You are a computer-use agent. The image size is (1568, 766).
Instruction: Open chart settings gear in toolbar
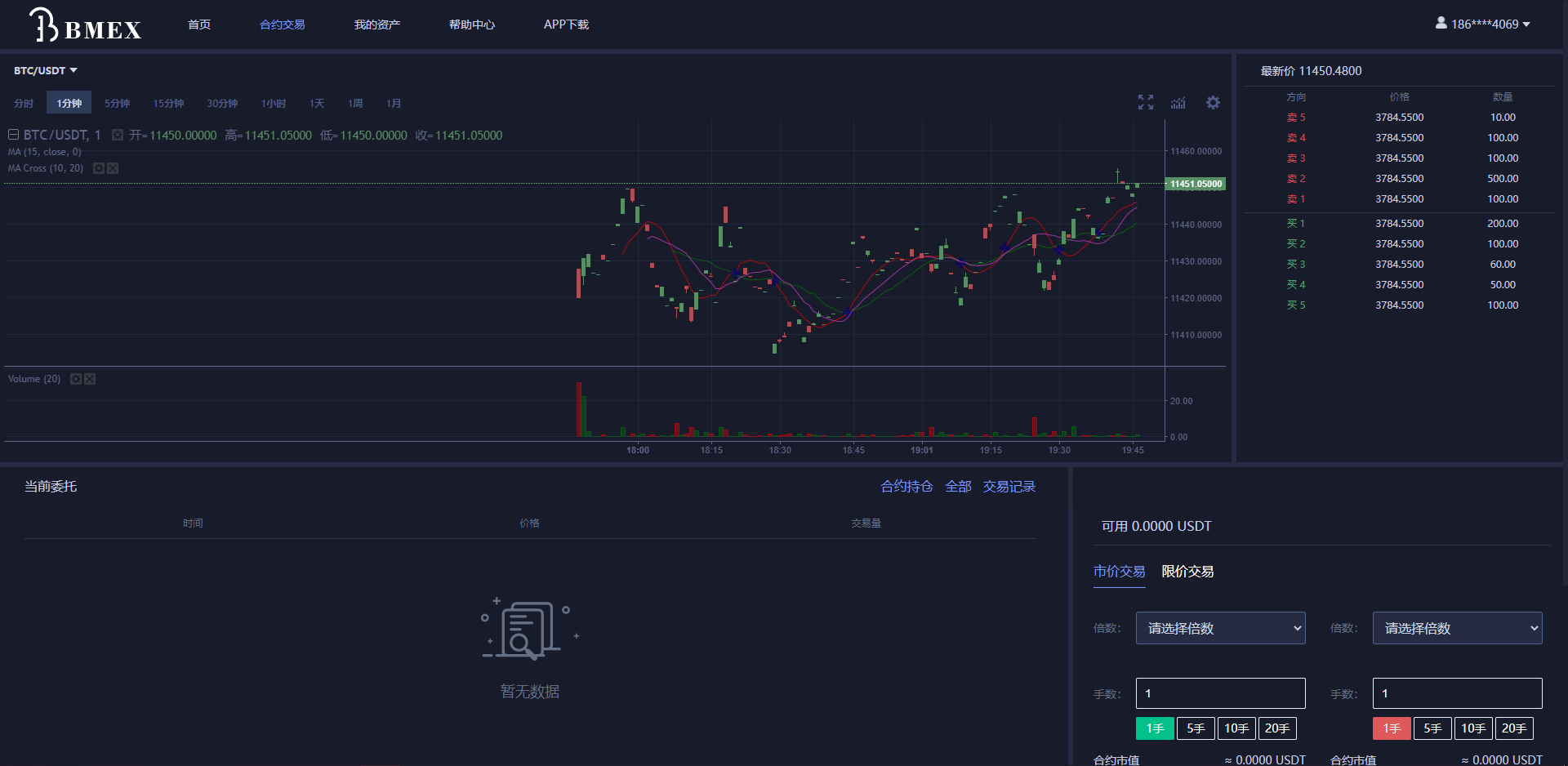pos(1213,103)
